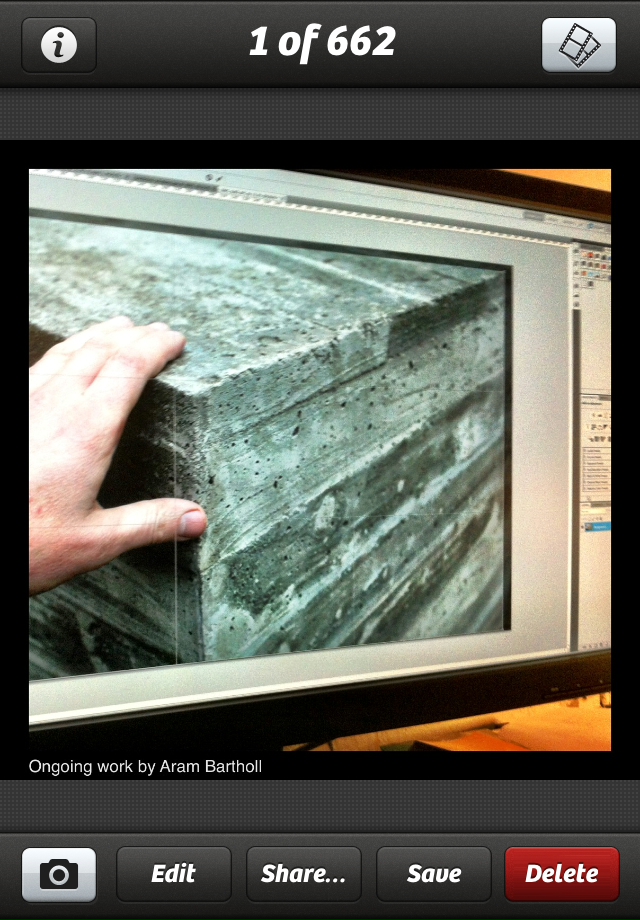
Task: Edit the current photo
Action: (174, 874)
